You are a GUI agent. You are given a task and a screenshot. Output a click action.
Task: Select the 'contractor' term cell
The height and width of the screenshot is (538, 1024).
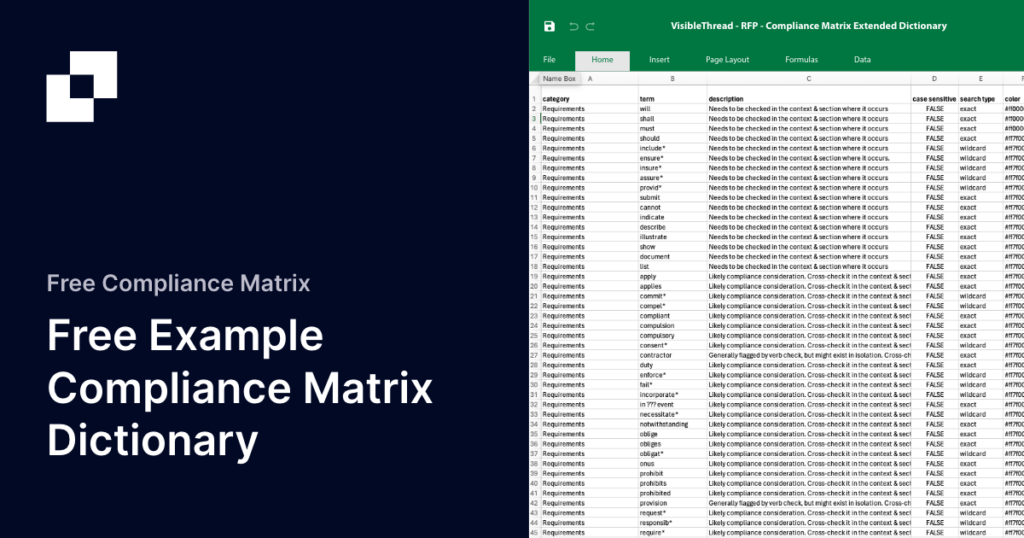673,355
